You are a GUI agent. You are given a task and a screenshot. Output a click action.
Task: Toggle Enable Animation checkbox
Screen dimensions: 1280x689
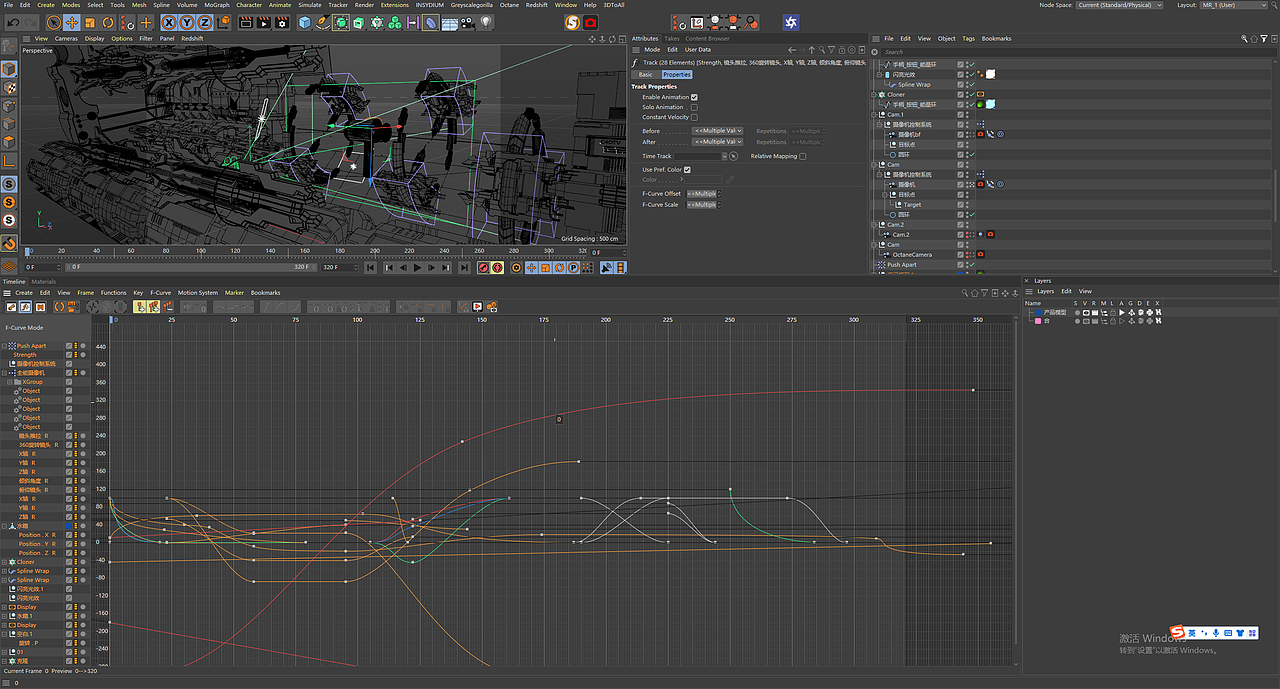coord(694,97)
